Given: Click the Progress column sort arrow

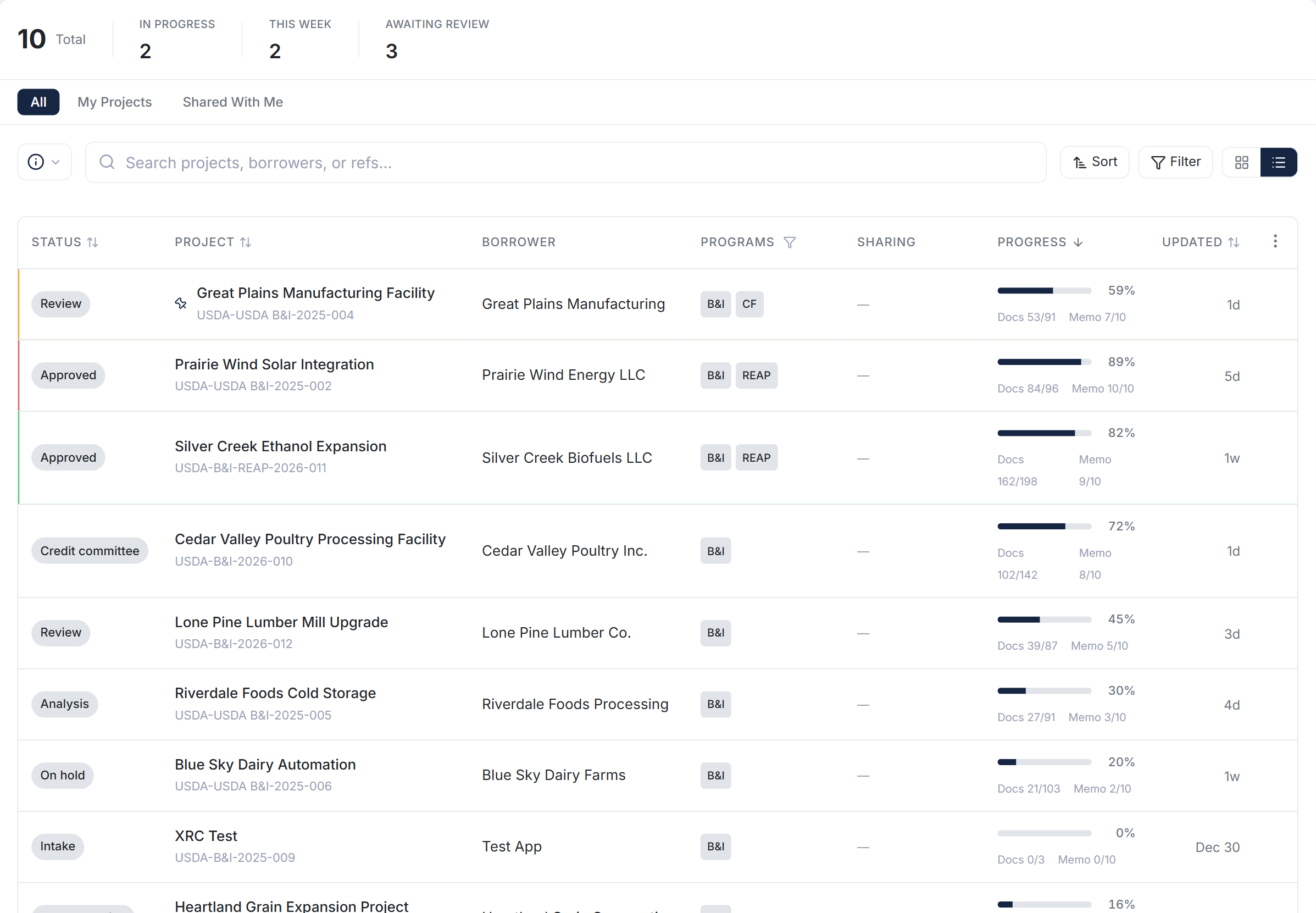Looking at the screenshot, I should click(x=1078, y=242).
